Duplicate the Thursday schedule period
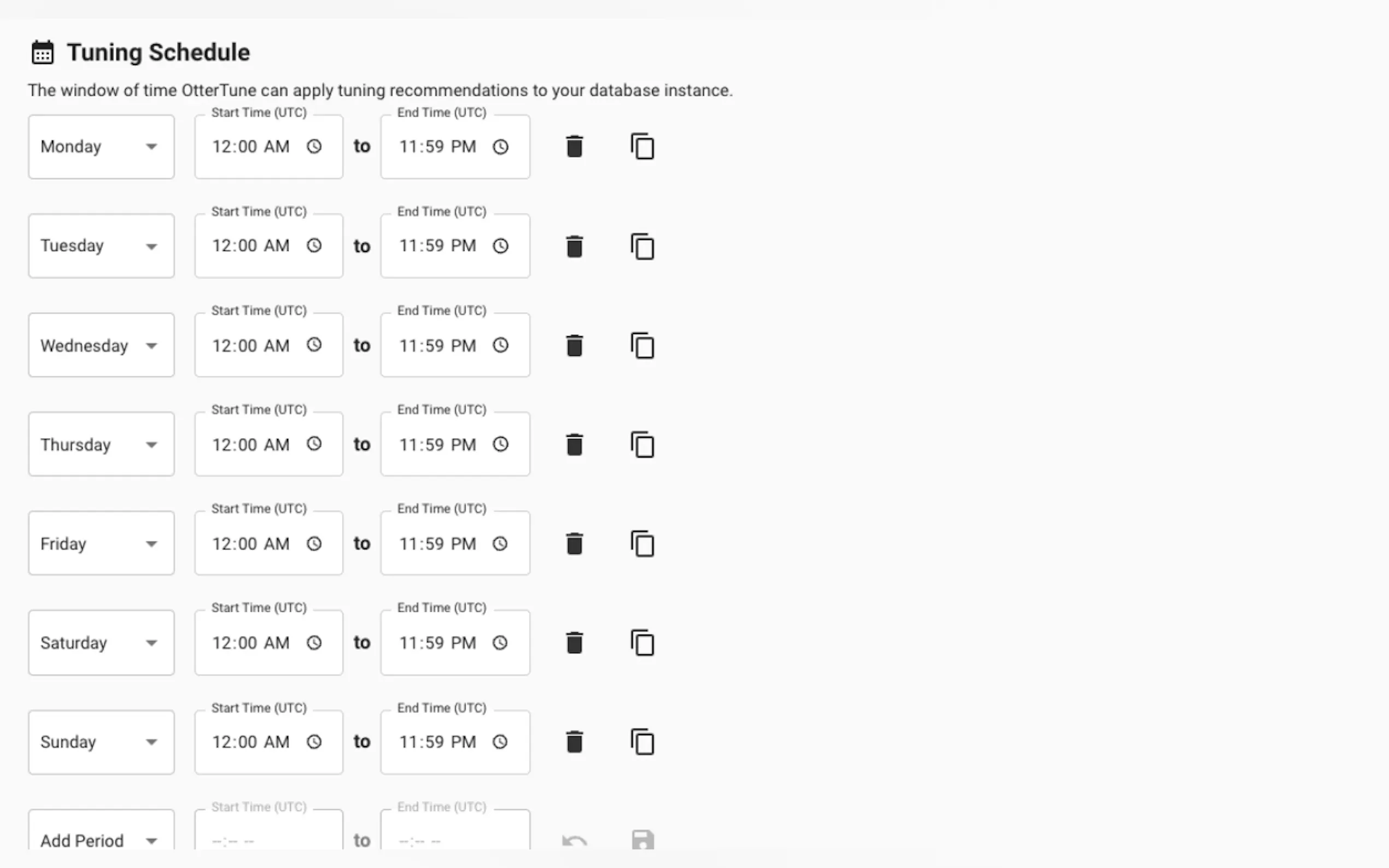The image size is (1389, 868). (x=643, y=445)
